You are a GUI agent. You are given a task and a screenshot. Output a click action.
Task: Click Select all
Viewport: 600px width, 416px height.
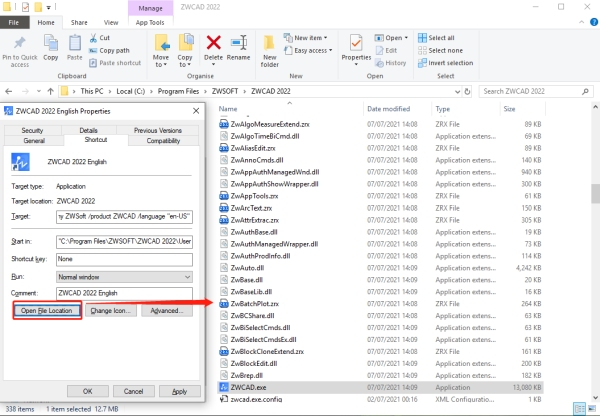[x=436, y=38]
